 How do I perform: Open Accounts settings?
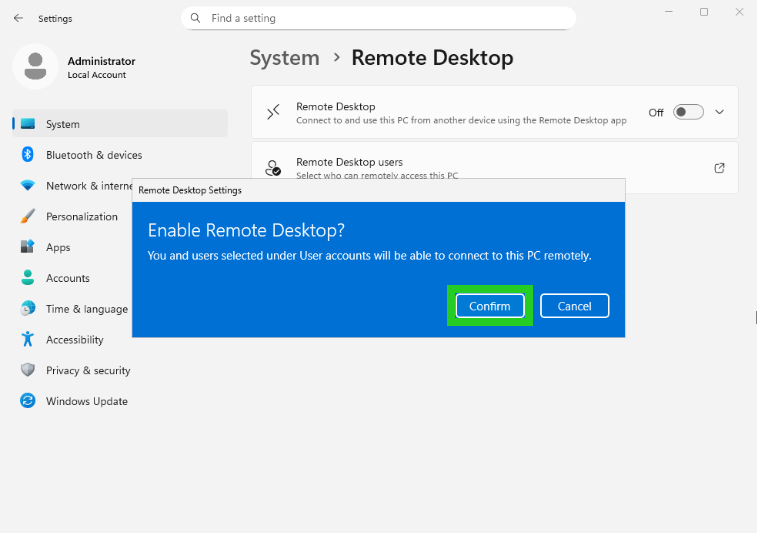72,278
